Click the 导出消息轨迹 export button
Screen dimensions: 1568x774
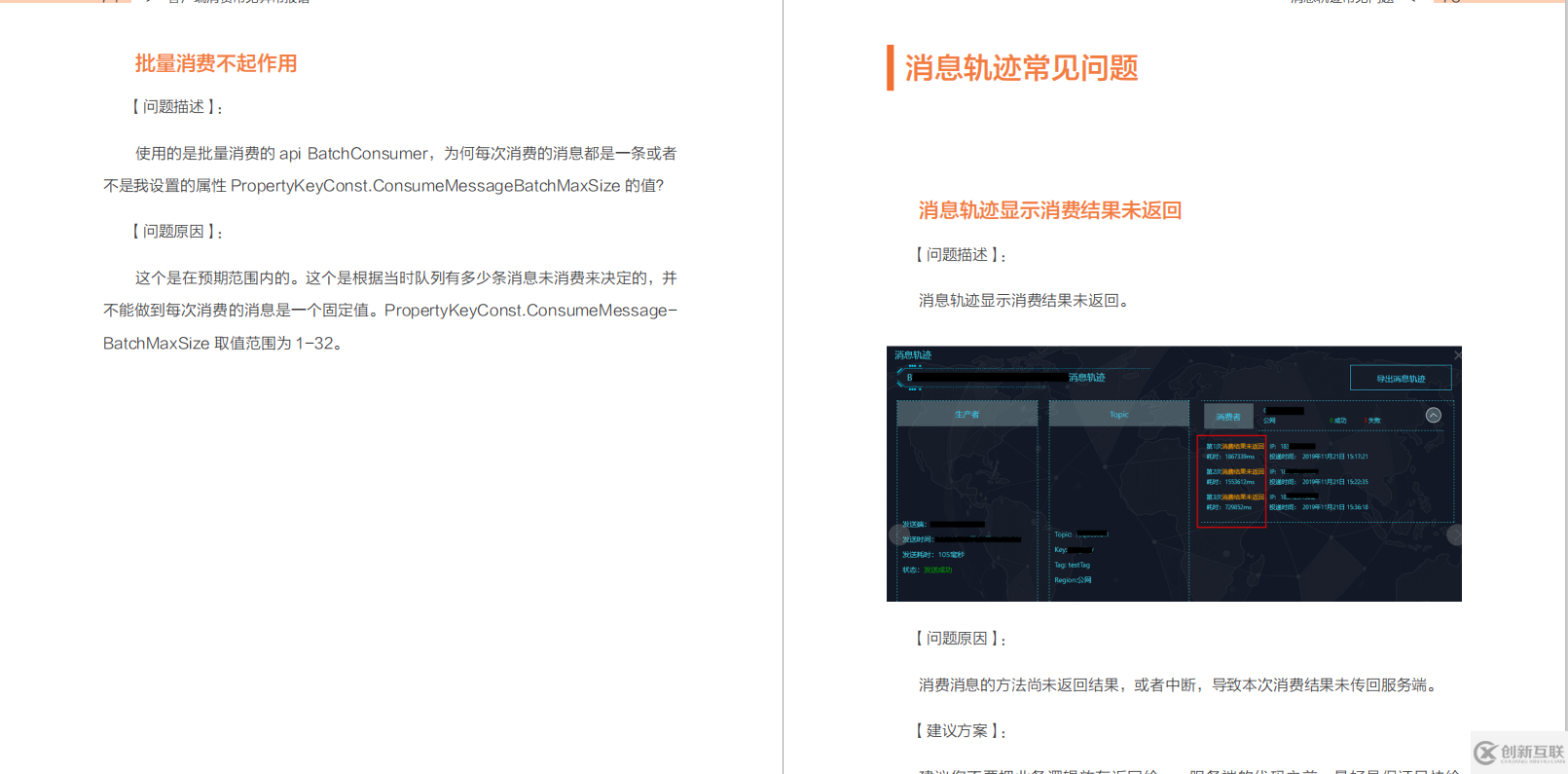tap(1401, 379)
